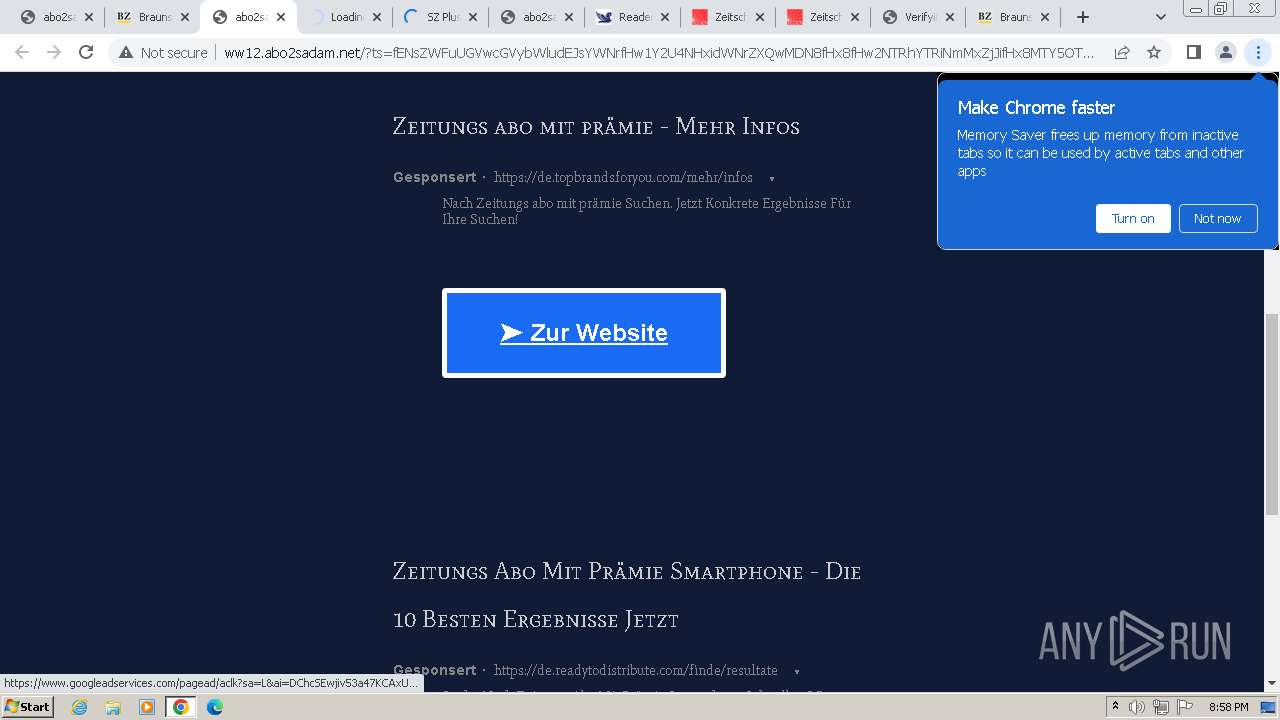Launch Internet Explorer from the taskbar
Image resolution: width=1280 pixels, height=720 pixels.
click(79, 707)
